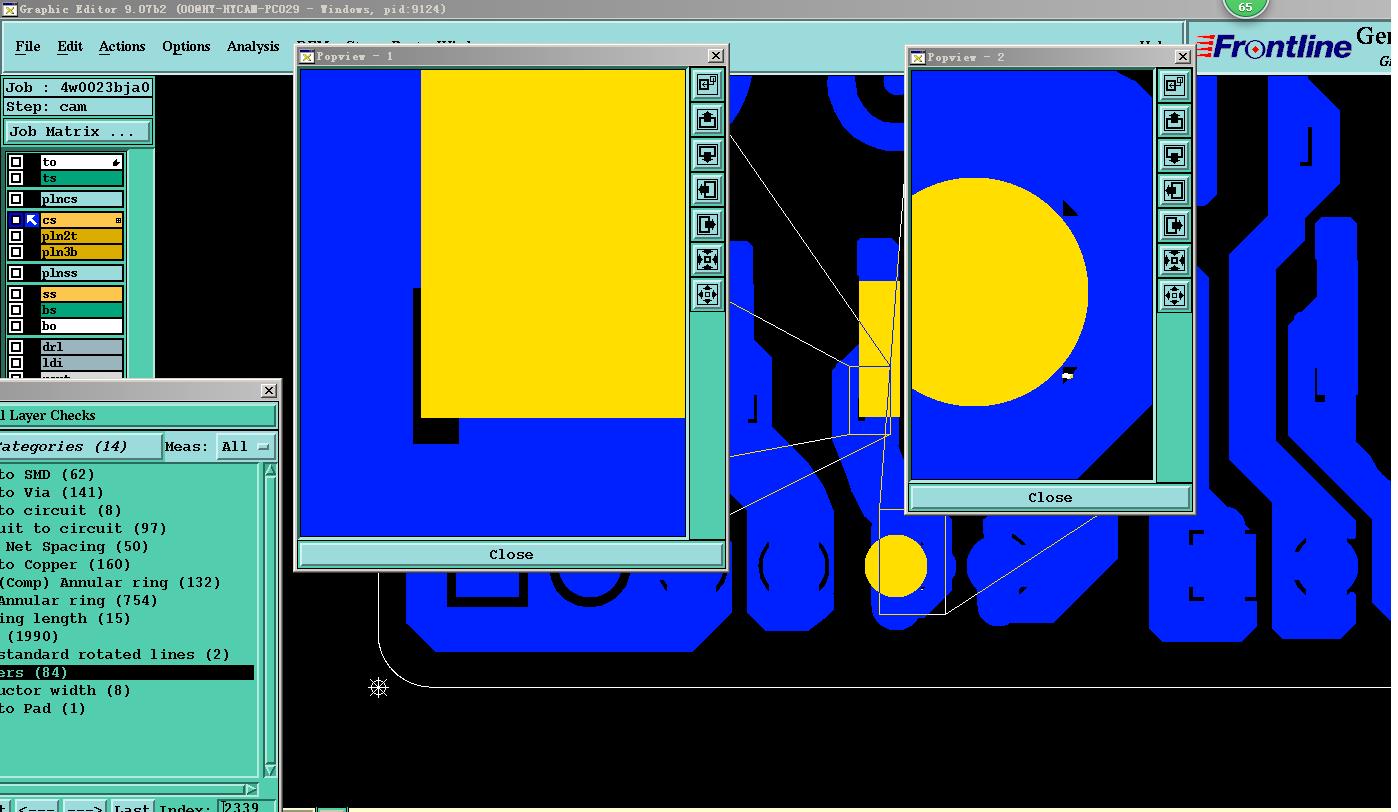Toggle display checkbox for layer bo
Viewport: 1398px width, 812px height.
tap(16, 326)
